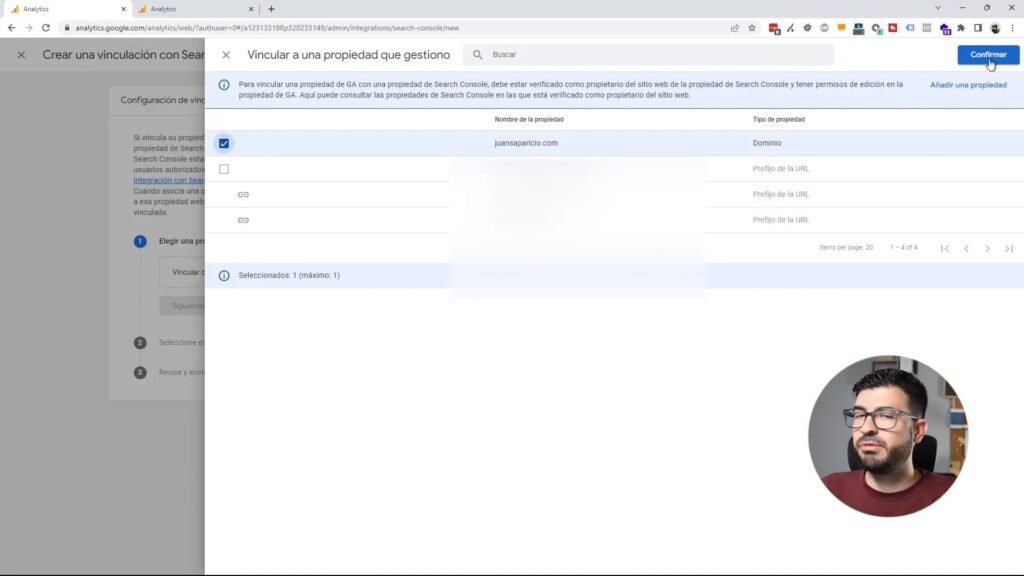This screenshot has height=576, width=1024.
Task: Close the Vincular a una propiedad panel
Action: point(226,55)
